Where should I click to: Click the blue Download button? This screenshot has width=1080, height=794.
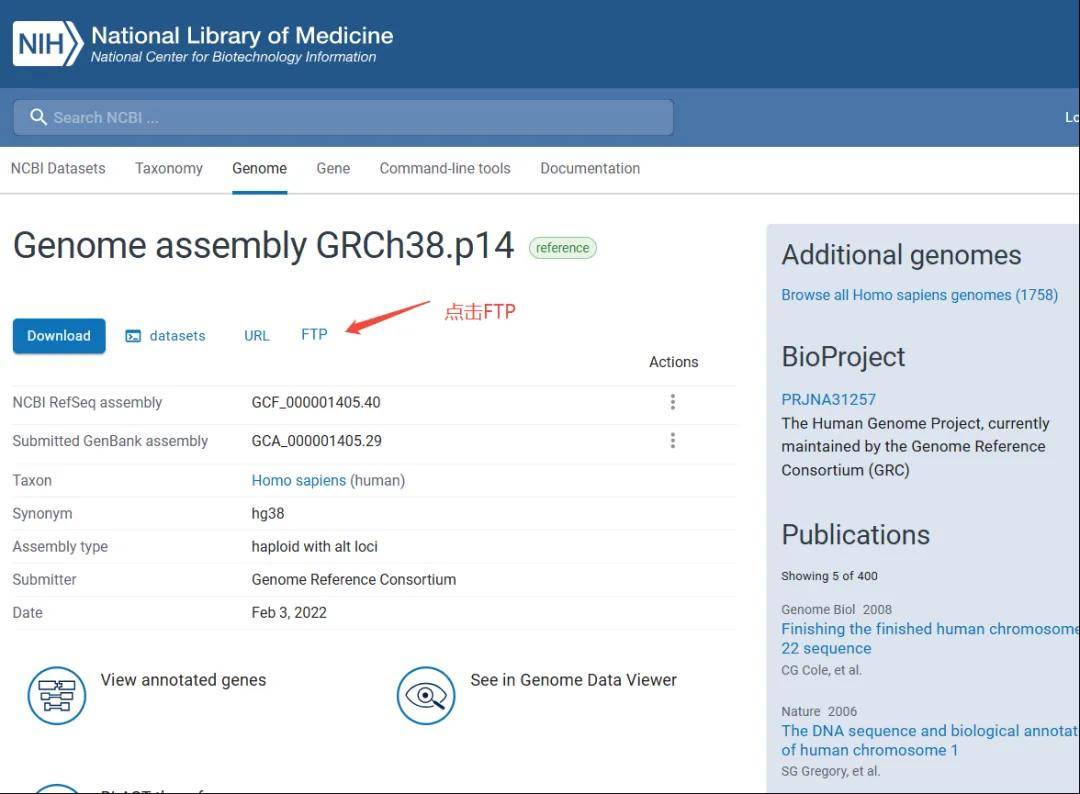point(59,336)
